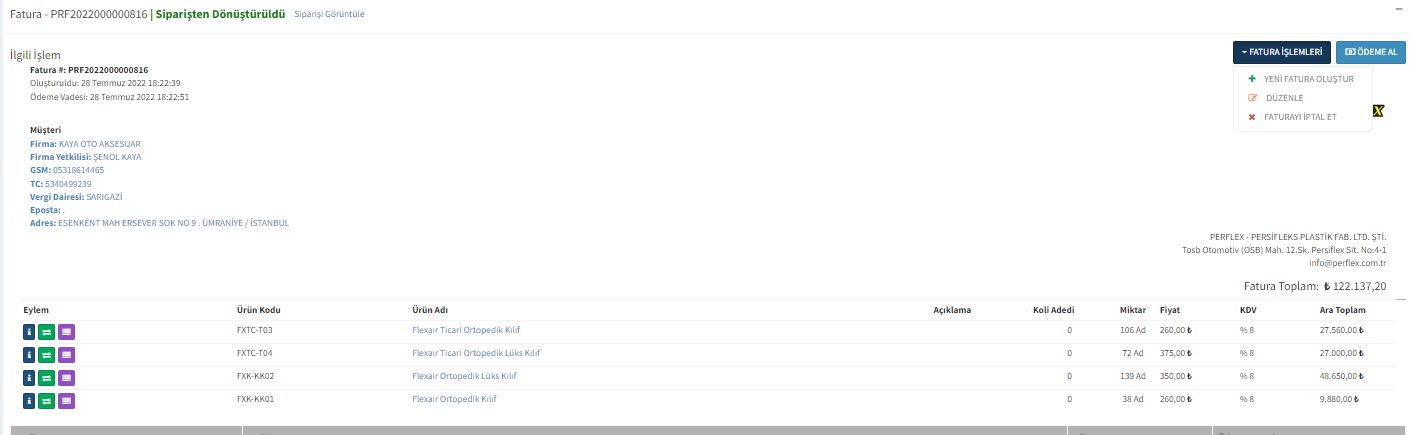Click the yellow X icon
The width and height of the screenshot is (1413, 435).
[x=1378, y=110]
